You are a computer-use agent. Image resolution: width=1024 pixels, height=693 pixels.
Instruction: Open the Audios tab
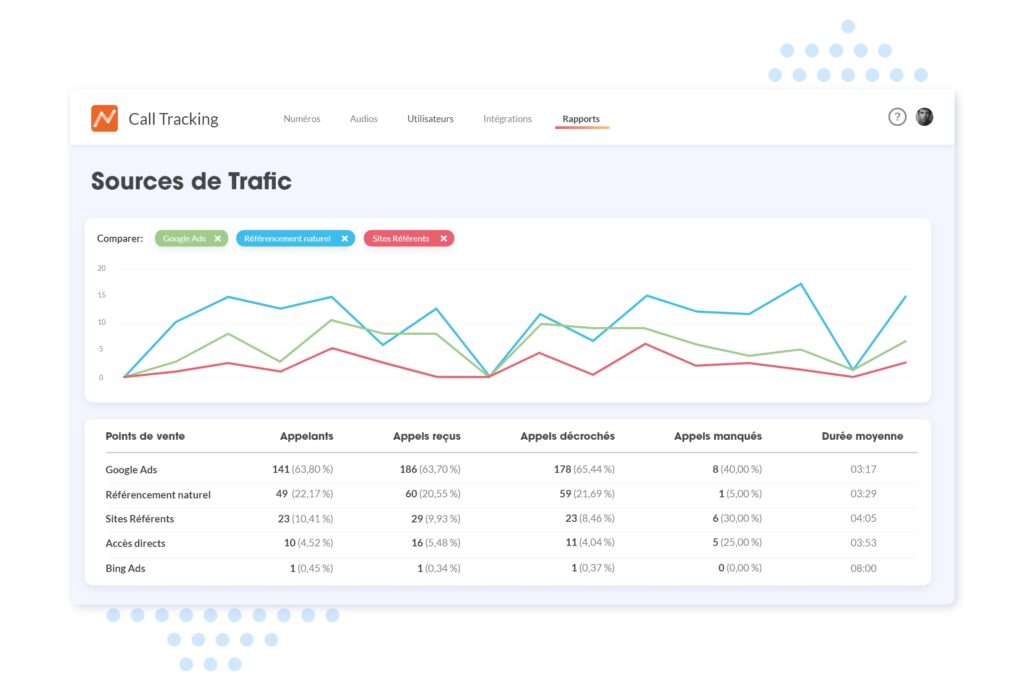[364, 119]
